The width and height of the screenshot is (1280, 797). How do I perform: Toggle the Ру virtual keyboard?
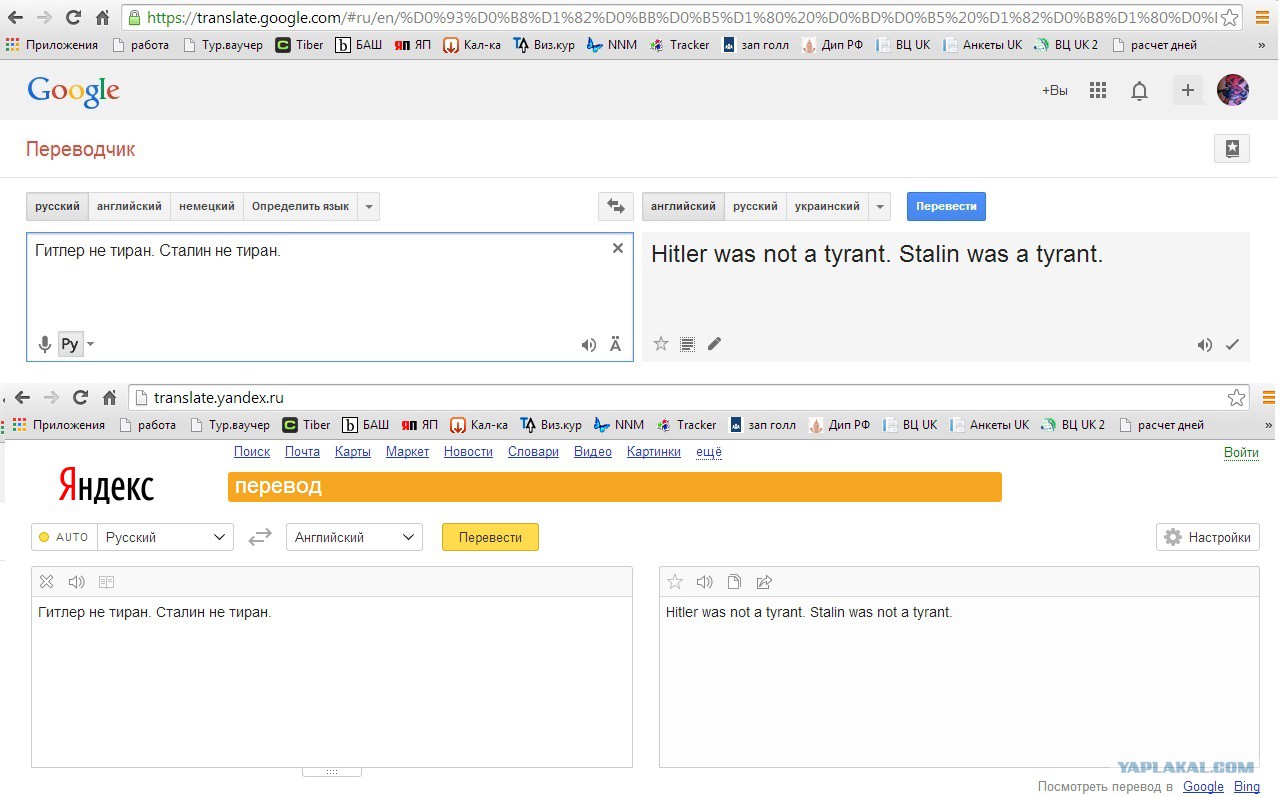tap(69, 344)
